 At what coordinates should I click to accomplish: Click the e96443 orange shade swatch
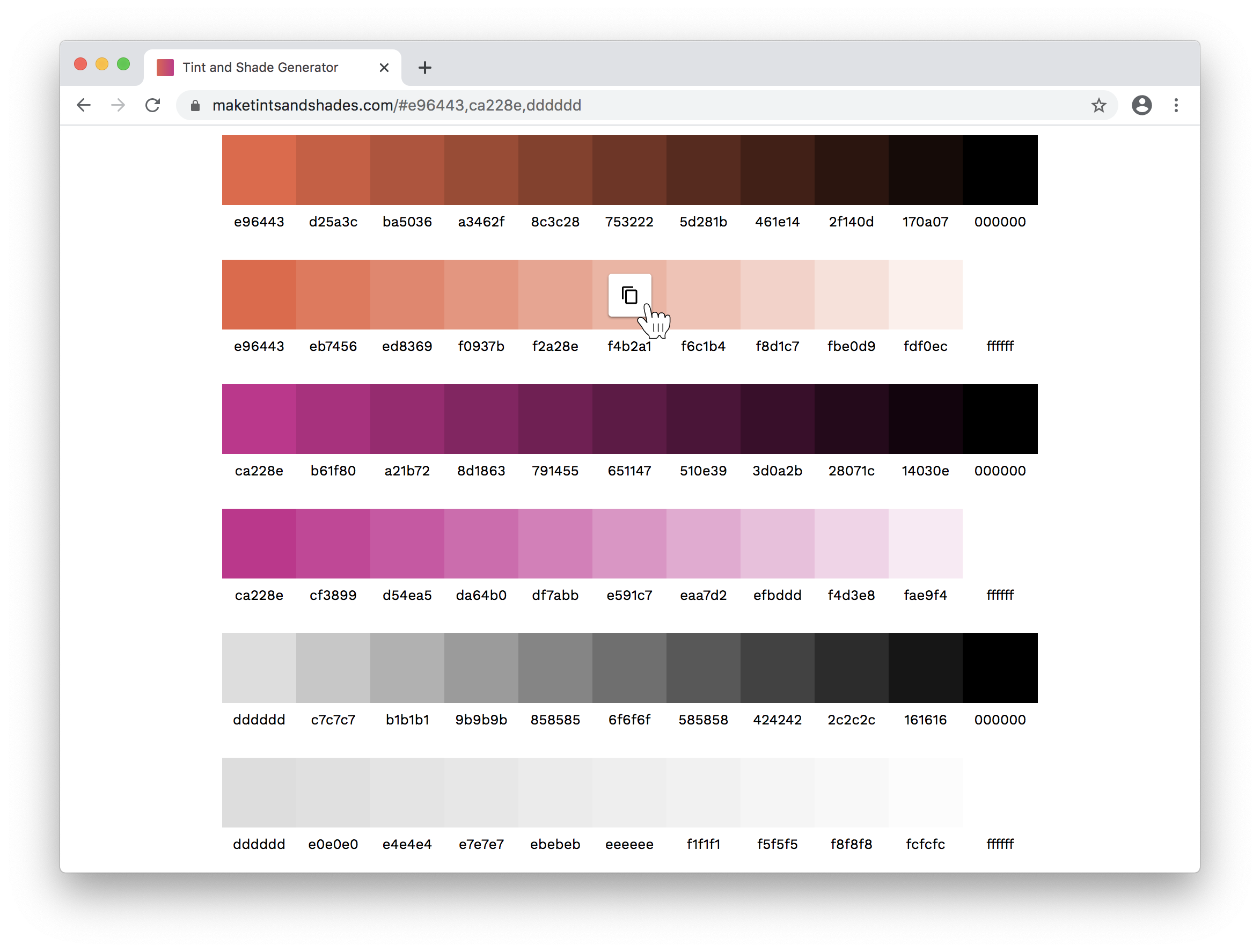pos(259,170)
